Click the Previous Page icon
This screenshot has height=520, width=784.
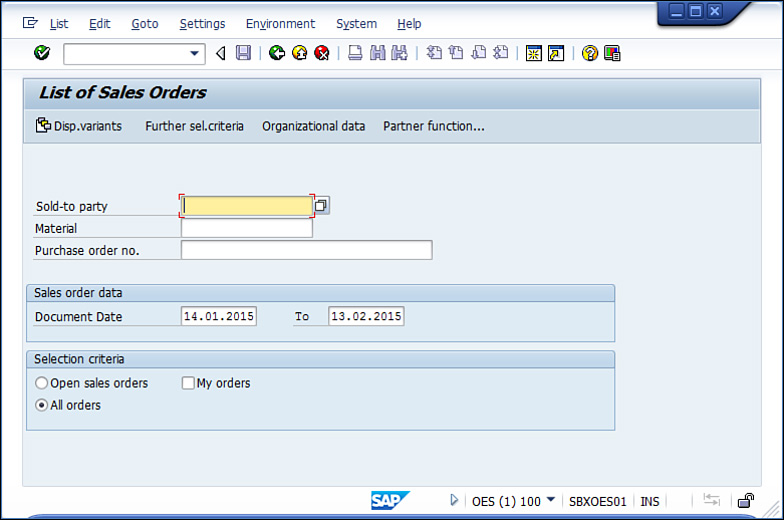tap(456, 52)
